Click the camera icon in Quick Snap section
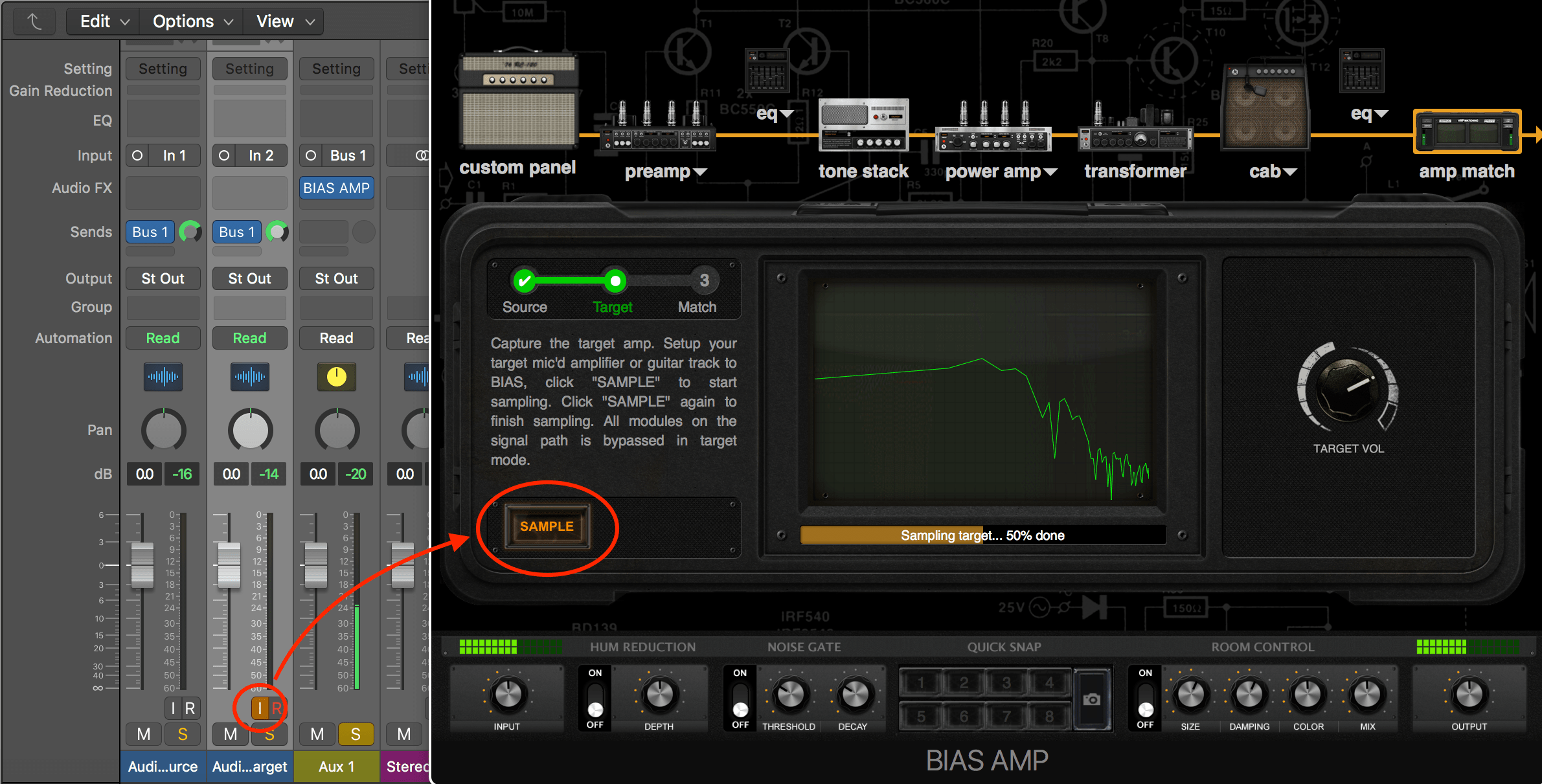This screenshot has height=784, width=1542. [x=1093, y=698]
